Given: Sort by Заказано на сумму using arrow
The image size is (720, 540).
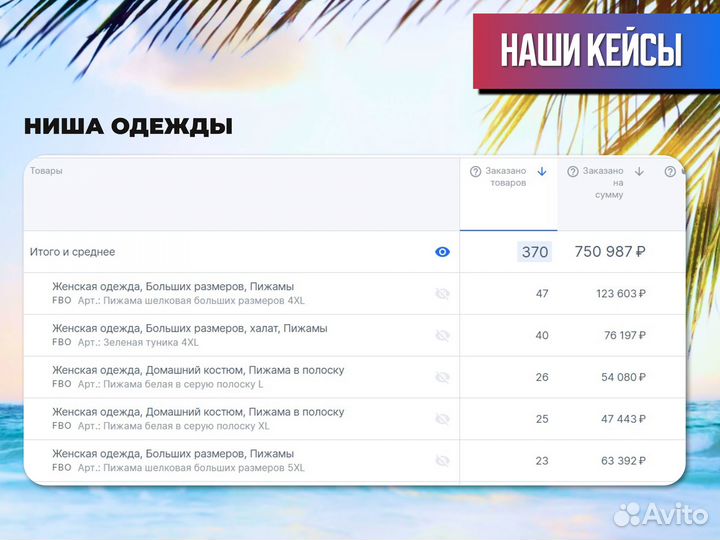Looking at the screenshot, I should click(x=639, y=172).
